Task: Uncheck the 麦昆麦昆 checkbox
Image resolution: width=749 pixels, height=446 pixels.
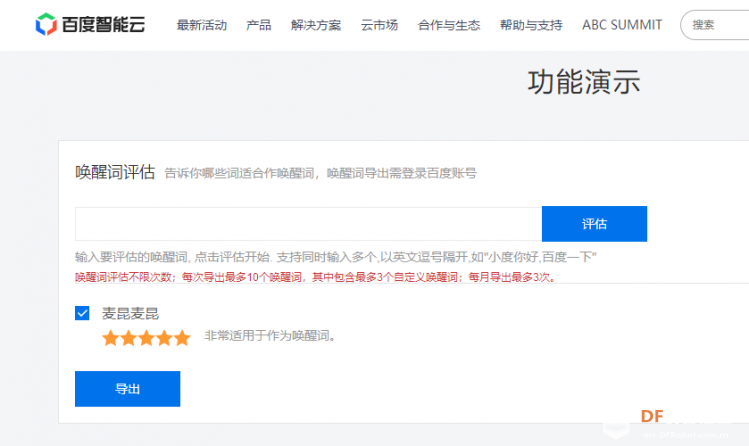Action: pos(82,313)
